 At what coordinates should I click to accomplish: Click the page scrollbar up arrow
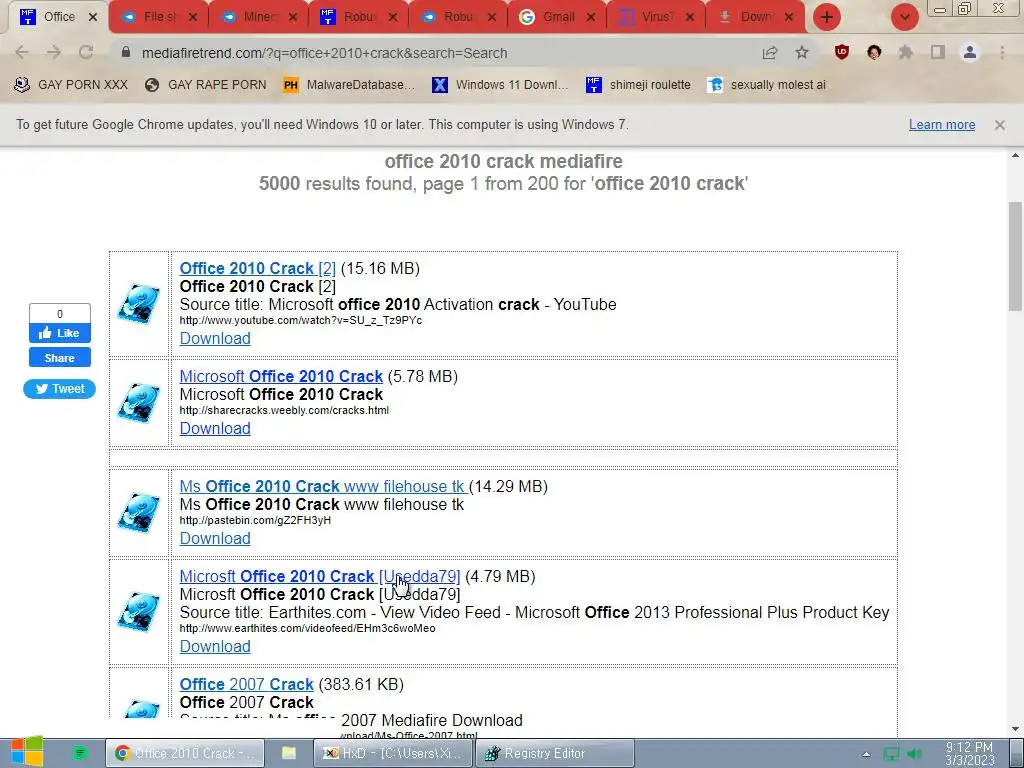pyautogui.click(x=1016, y=155)
